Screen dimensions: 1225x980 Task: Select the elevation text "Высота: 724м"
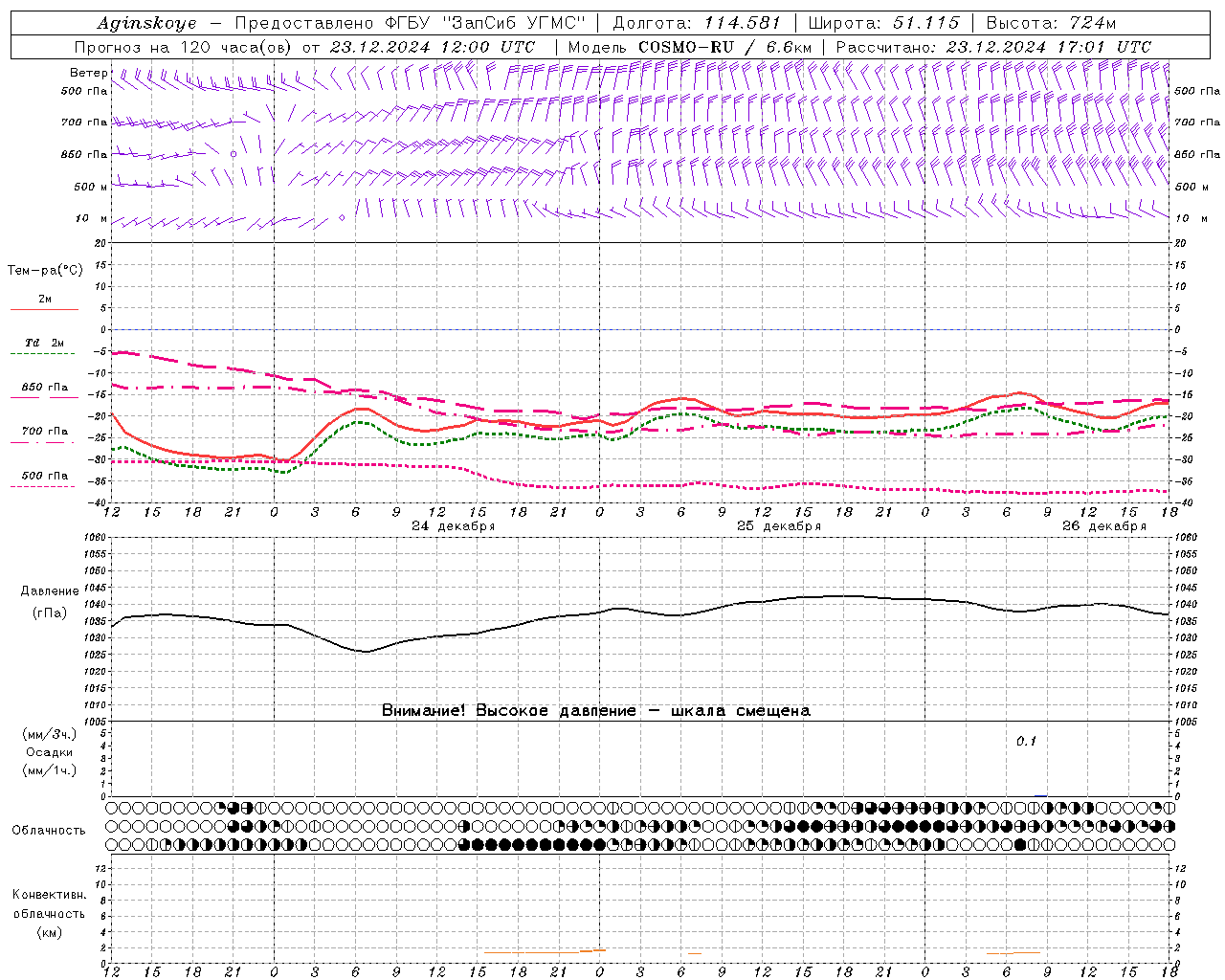tap(1051, 23)
